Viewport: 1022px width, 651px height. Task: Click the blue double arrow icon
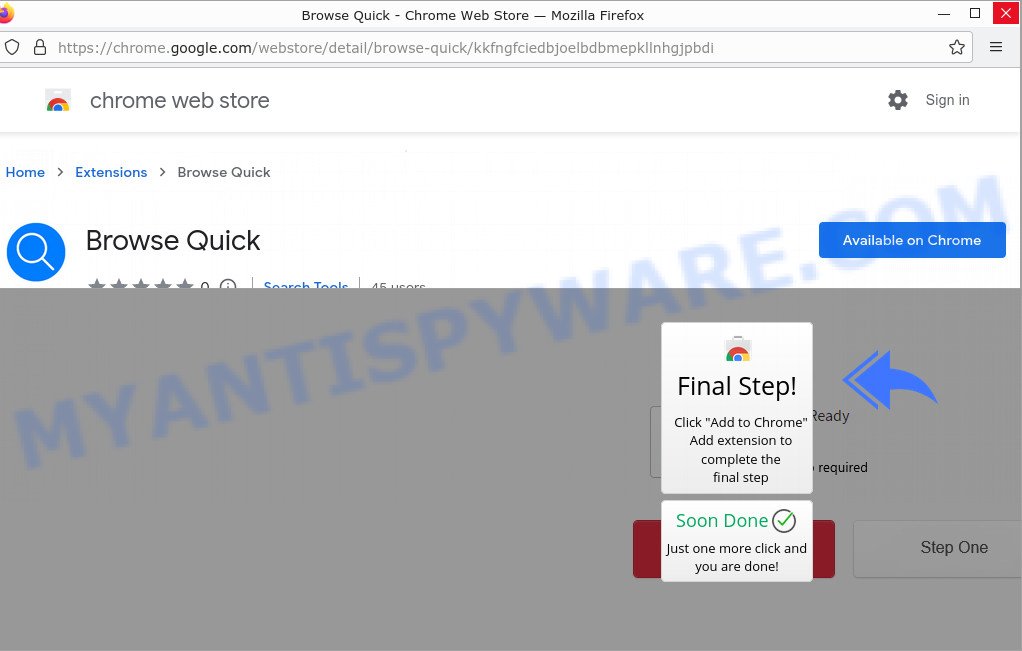[889, 380]
